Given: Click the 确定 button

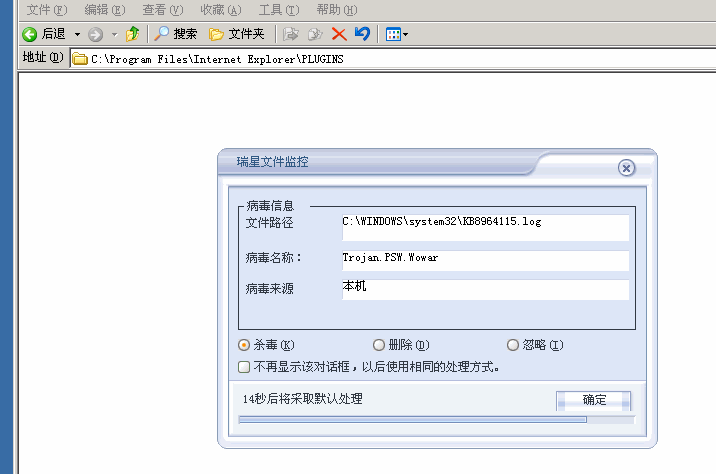Looking at the screenshot, I should pyautogui.click(x=594, y=400).
